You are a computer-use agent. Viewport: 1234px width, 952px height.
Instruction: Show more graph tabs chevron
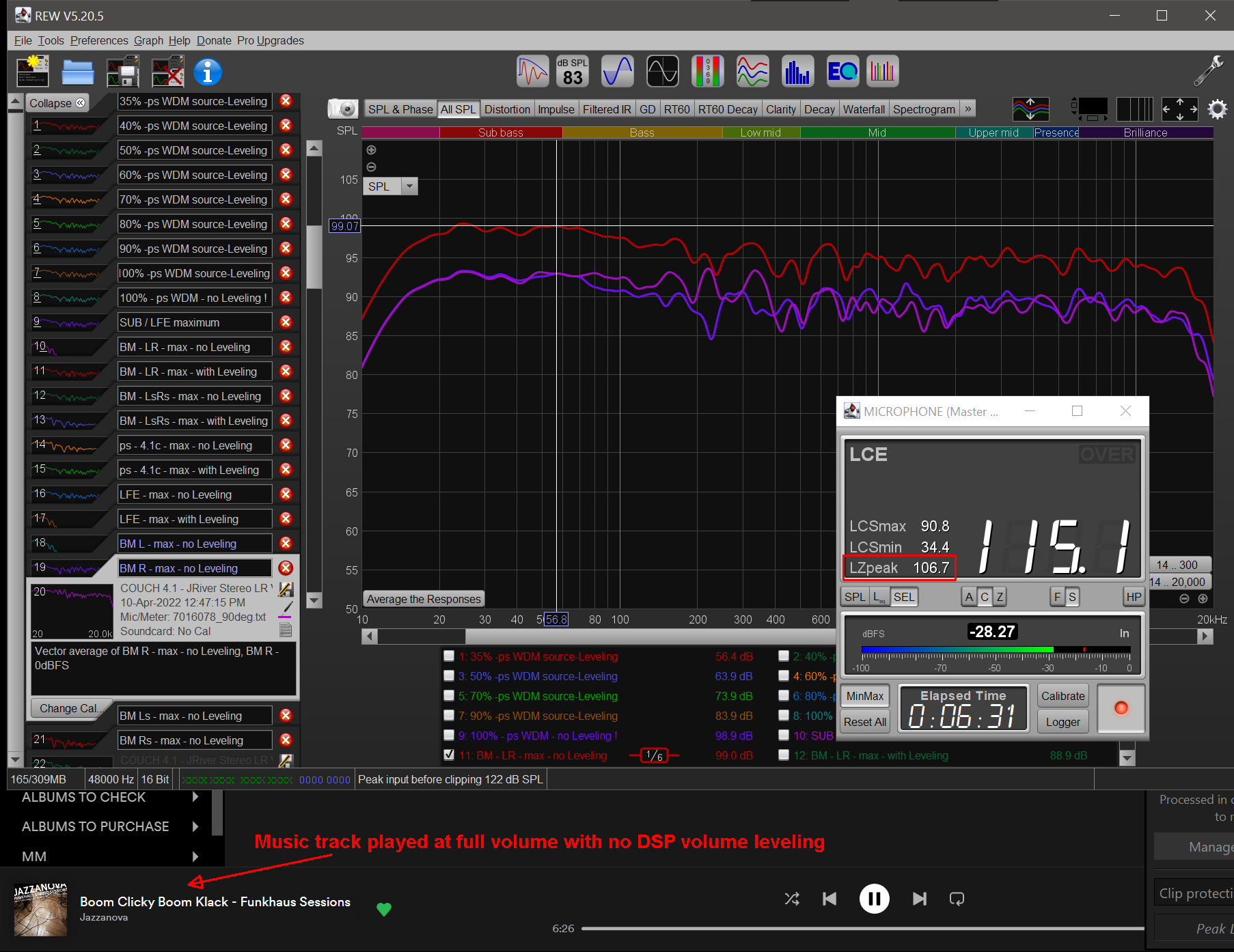coord(968,109)
